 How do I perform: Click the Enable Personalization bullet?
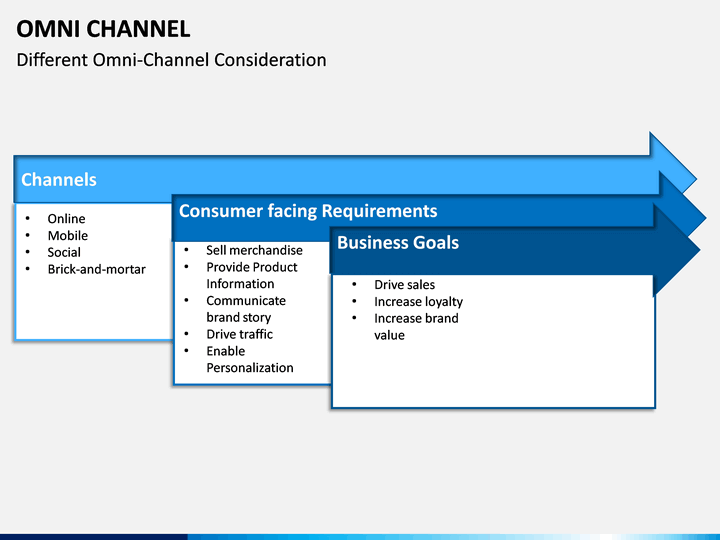250,359
